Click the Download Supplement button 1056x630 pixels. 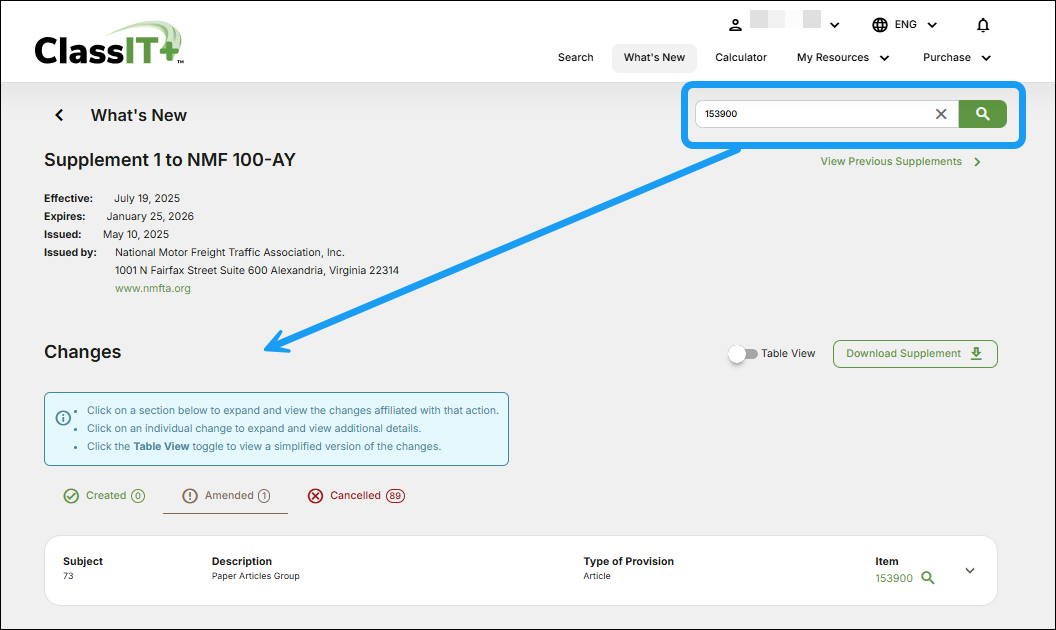click(914, 354)
